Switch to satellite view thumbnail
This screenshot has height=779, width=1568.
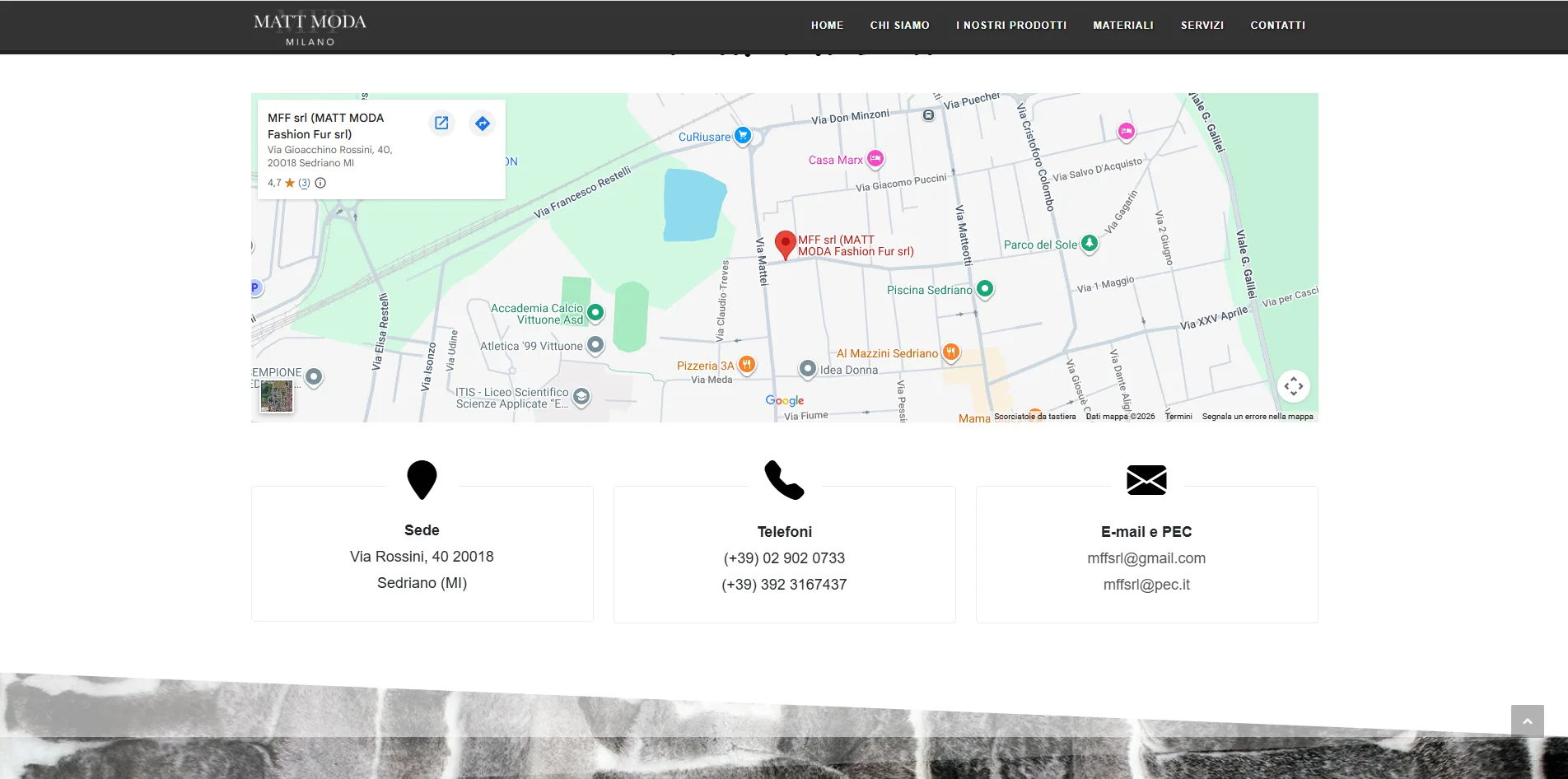[277, 395]
